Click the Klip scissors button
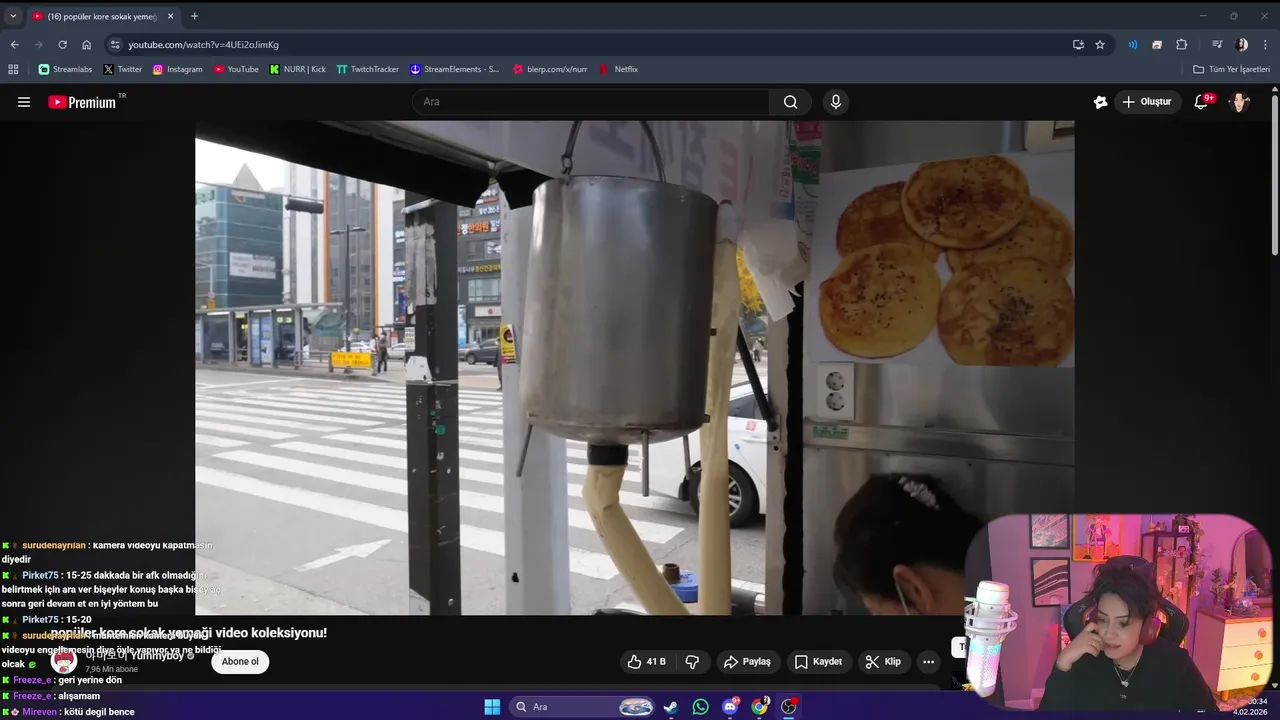 coord(884,661)
